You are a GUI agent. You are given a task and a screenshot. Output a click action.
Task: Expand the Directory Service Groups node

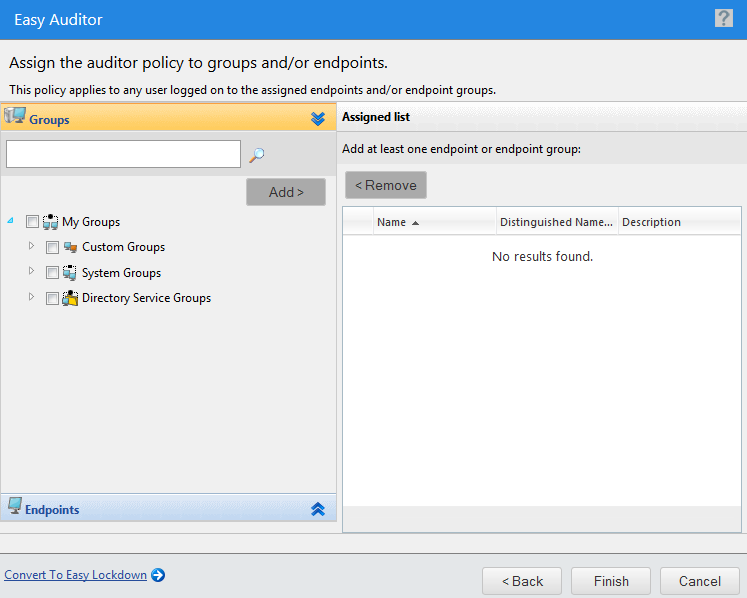pos(31,296)
